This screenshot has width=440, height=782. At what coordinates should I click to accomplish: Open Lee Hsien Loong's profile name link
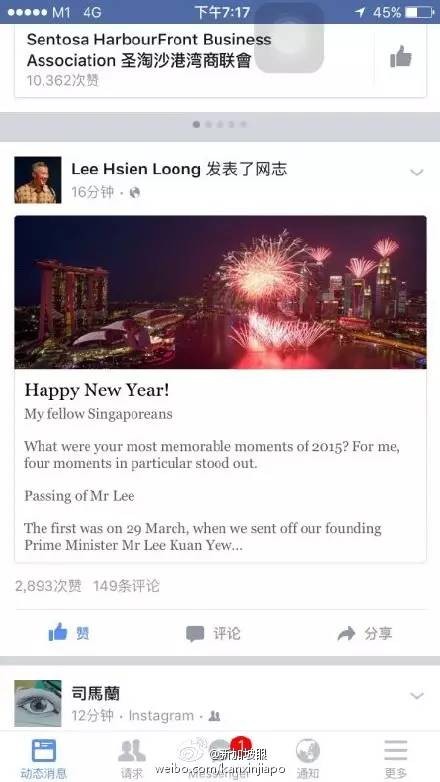pyautogui.click(x=136, y=170)
